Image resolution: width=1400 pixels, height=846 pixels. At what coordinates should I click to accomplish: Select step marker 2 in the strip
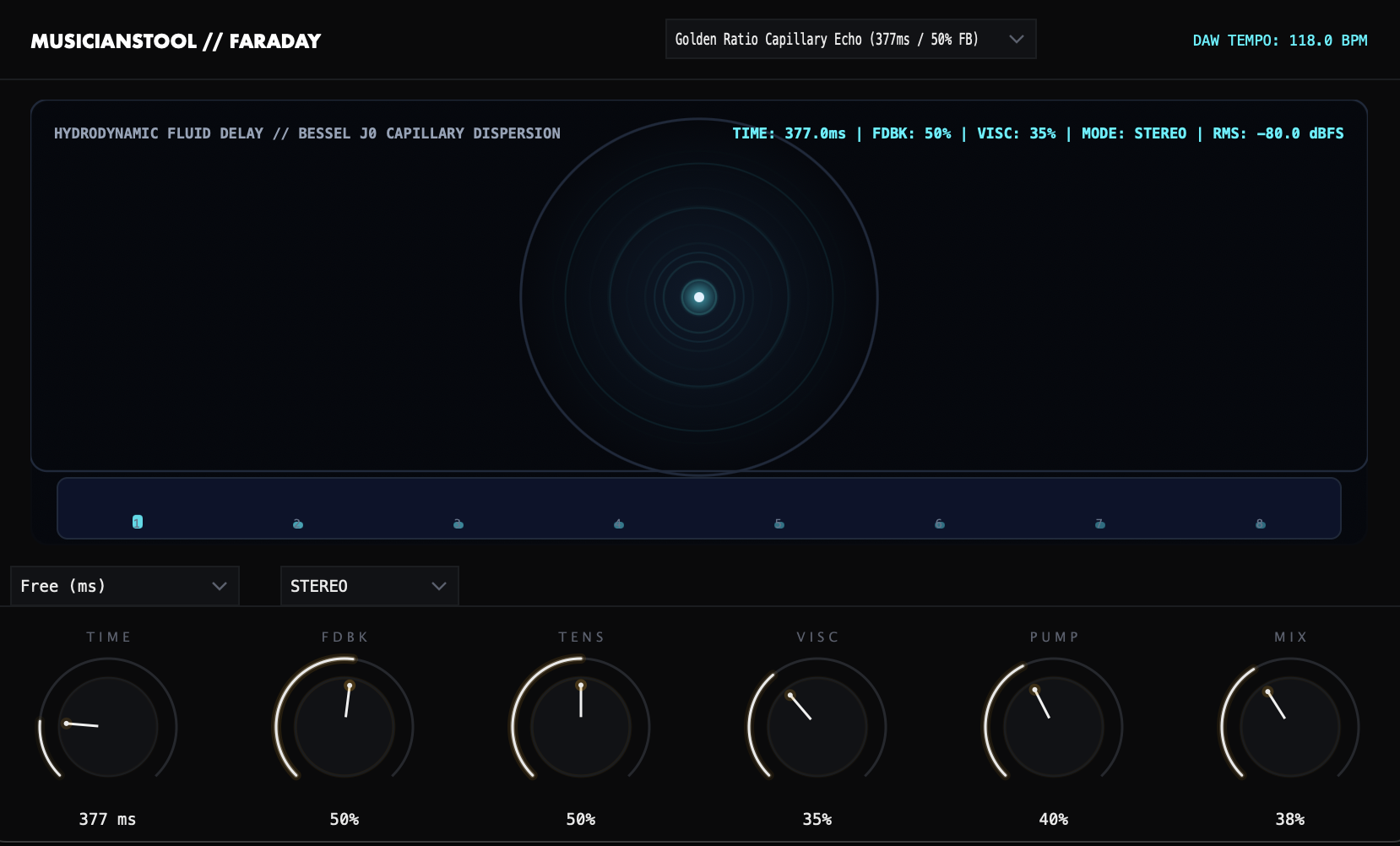(x=298, y=523)
